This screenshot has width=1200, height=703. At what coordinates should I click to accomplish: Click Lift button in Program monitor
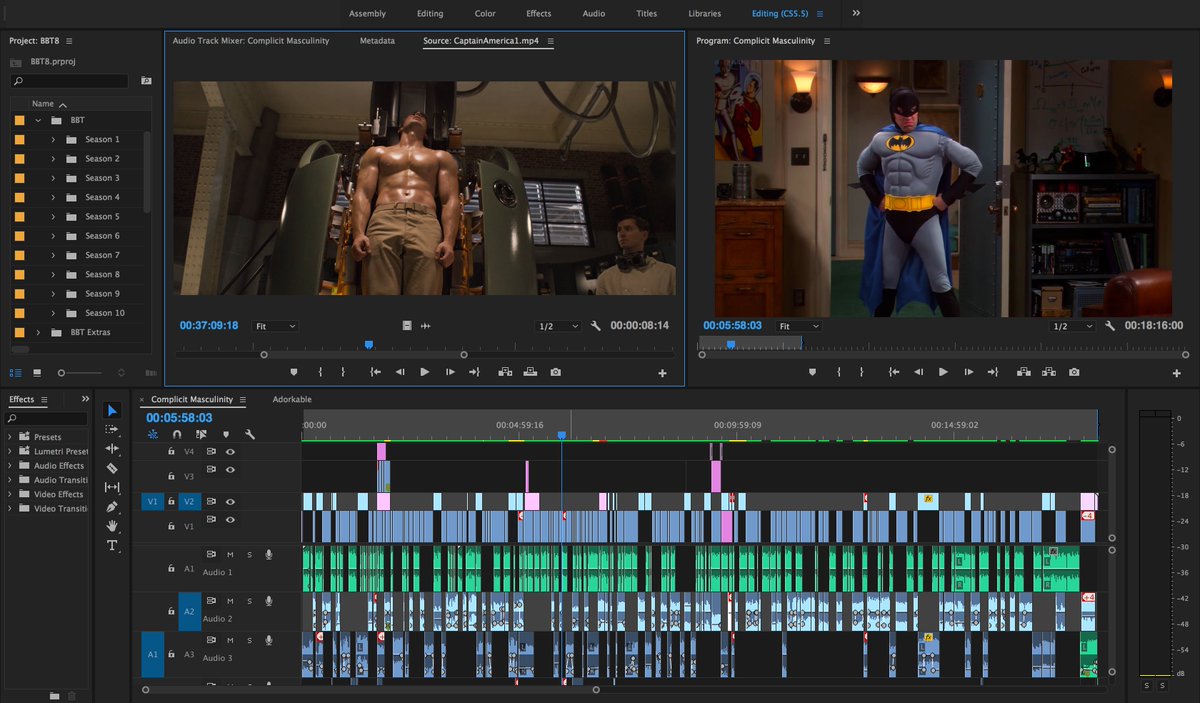1023,372
